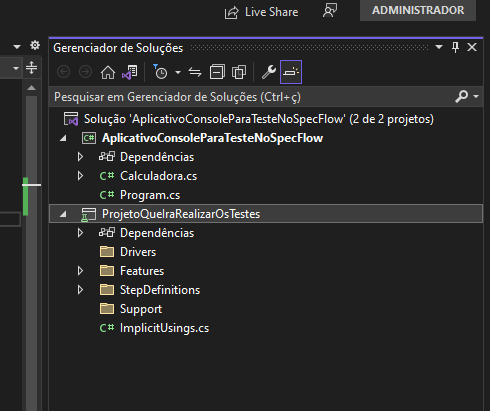Select Dependências of the console project
The height and width of the screenshot is (411, 490).
157,157
